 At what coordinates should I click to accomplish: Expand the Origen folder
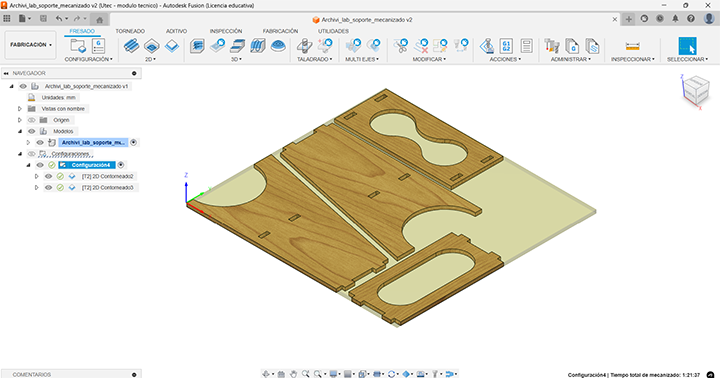click(20, 120)
